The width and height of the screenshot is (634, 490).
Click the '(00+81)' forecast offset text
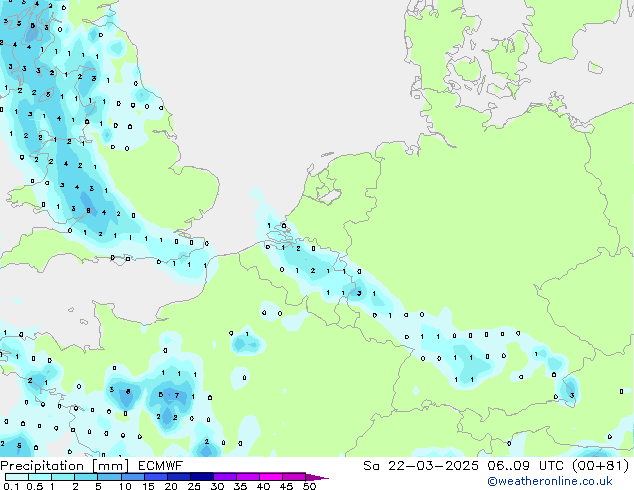(x=600, y=466)
